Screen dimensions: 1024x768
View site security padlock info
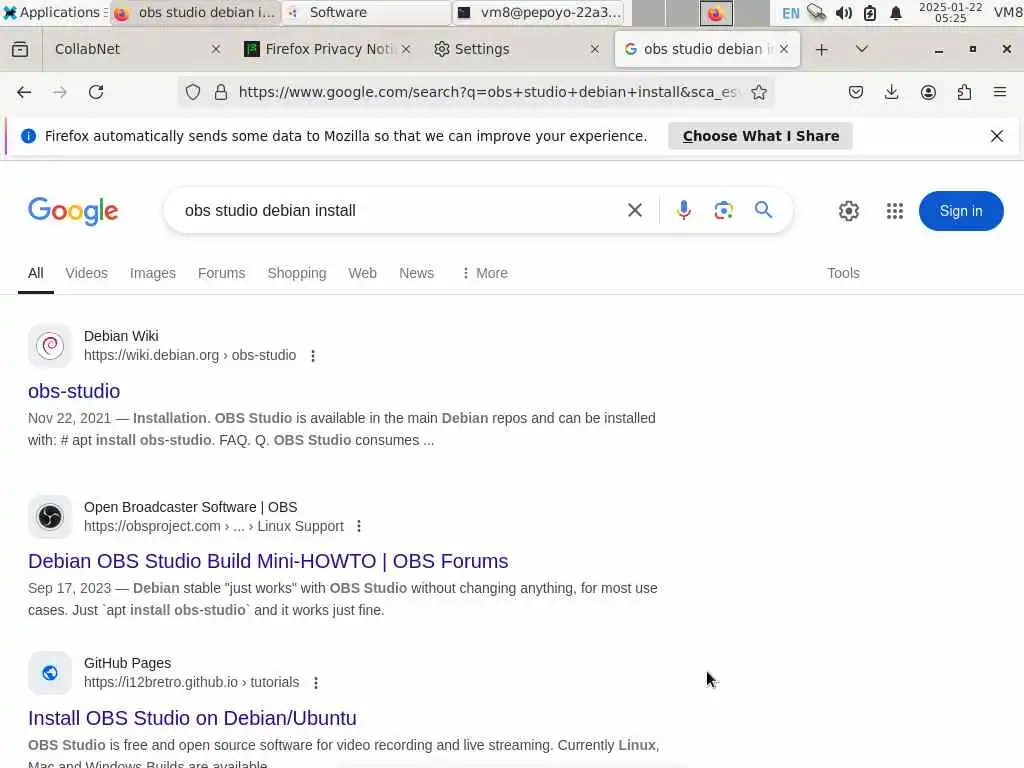point(221,92)
